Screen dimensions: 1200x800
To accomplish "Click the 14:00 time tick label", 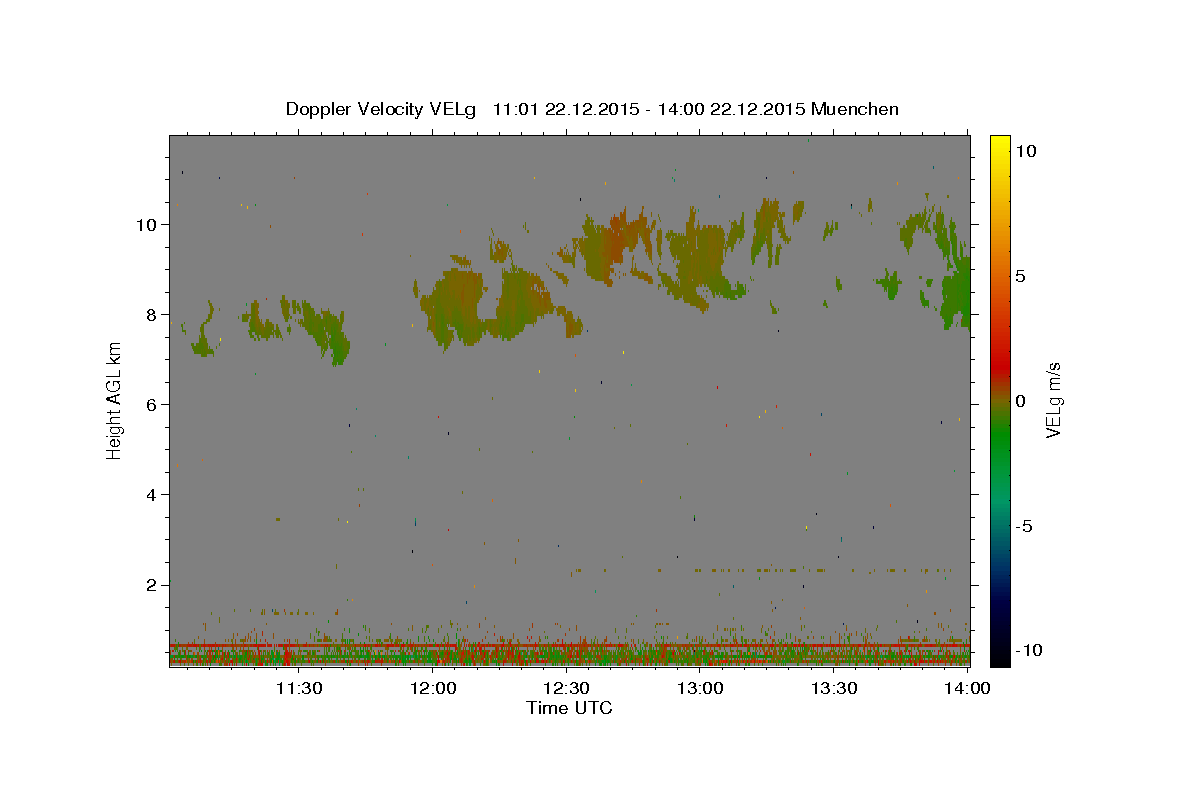I will click(968, 688).
